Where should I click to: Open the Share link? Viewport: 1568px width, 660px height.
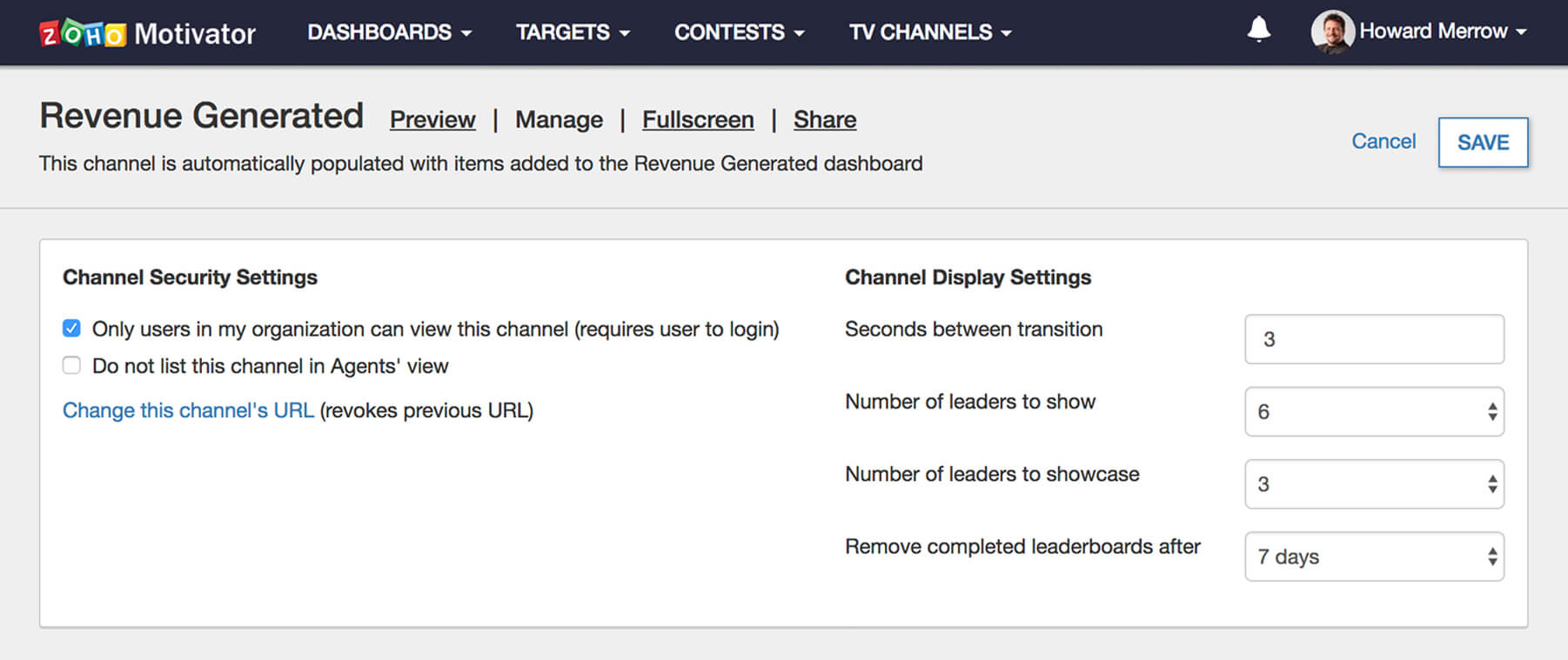coord(825,119)
